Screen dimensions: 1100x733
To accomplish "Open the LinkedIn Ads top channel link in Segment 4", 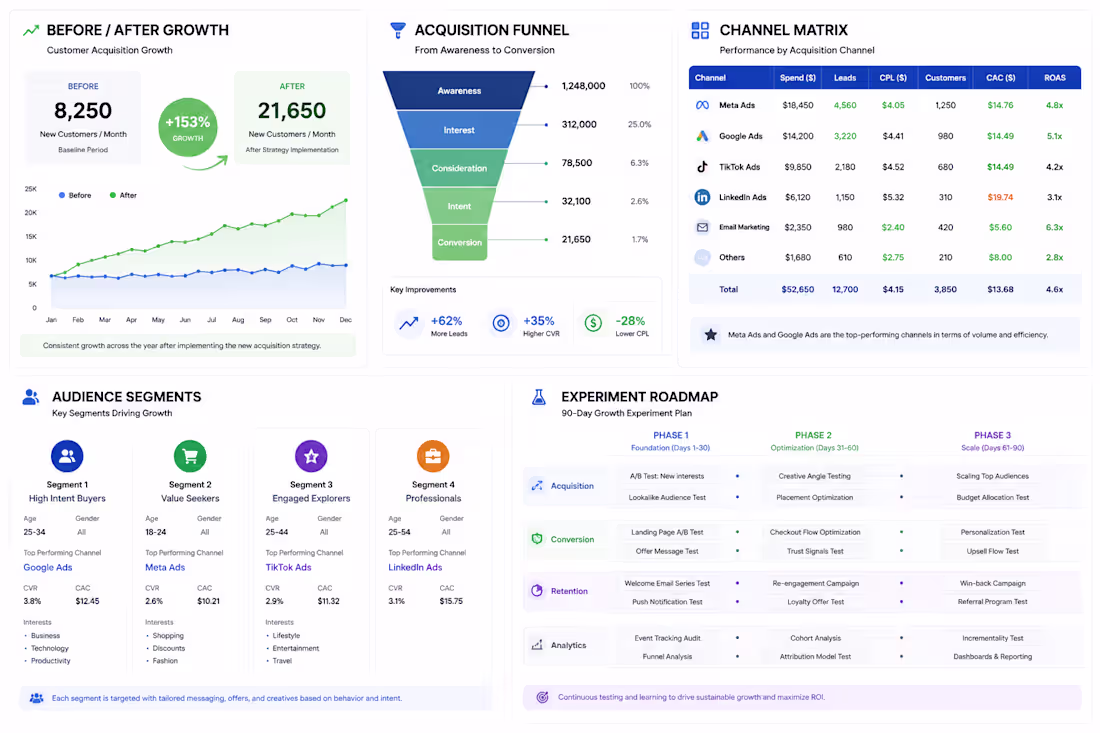I will 415,567.
